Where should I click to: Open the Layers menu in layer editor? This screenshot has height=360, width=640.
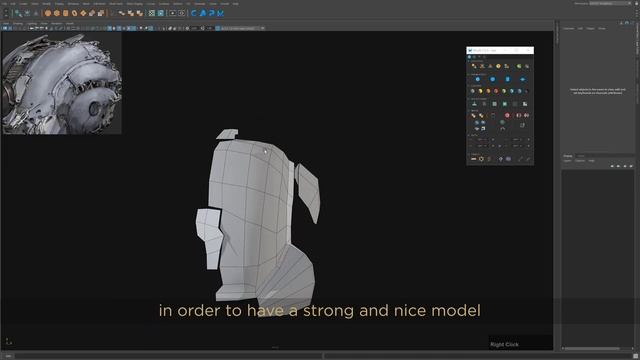coord(567,161)
